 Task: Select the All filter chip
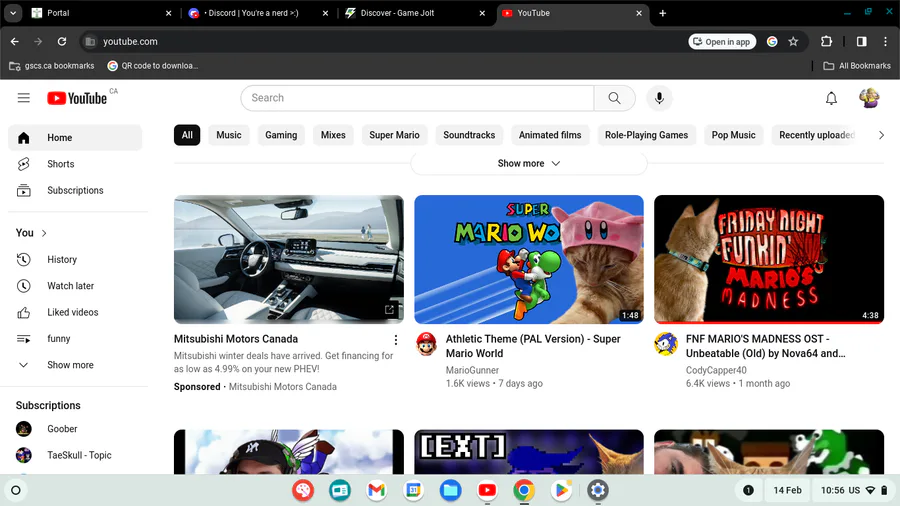pos(187,135)
